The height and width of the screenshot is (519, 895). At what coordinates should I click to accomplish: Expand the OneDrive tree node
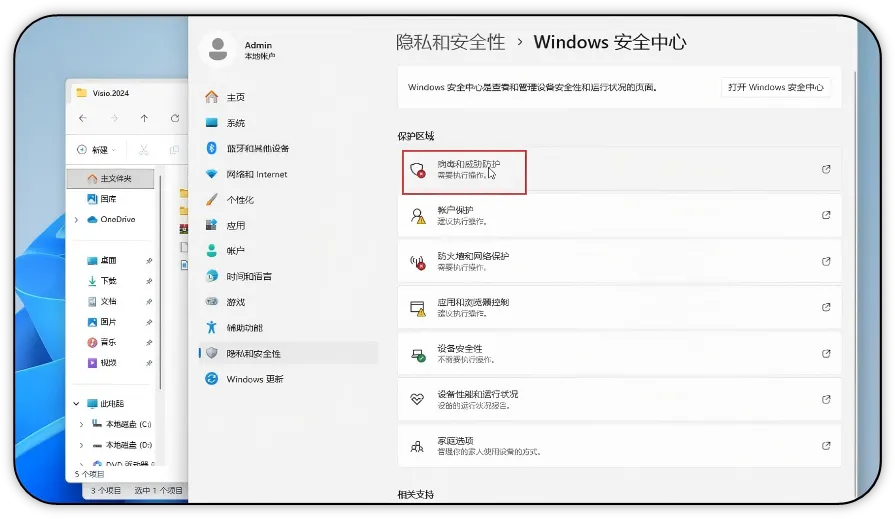76,219
